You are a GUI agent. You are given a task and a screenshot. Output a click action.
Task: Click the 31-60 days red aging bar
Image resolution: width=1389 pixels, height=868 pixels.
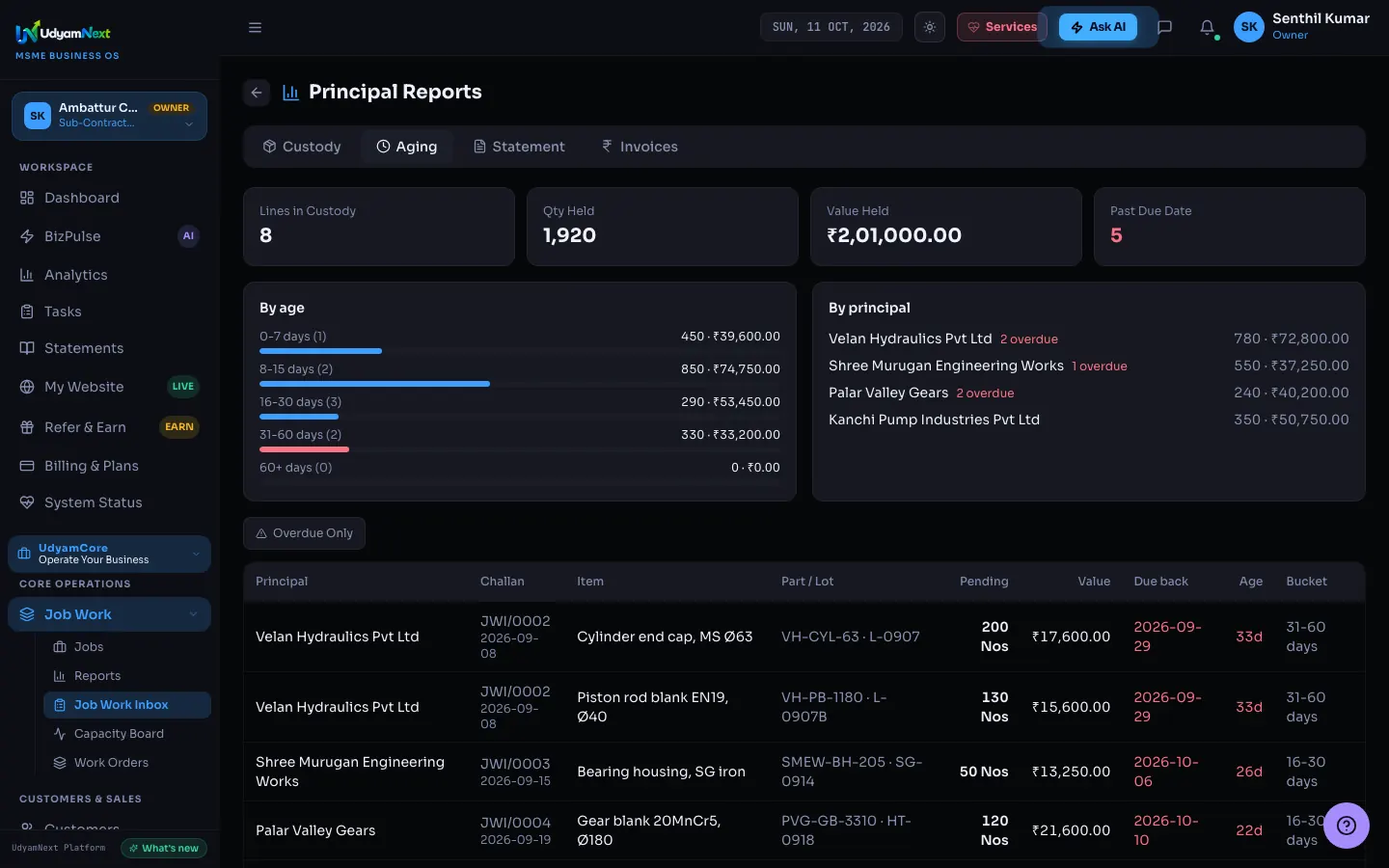[304, 449]
